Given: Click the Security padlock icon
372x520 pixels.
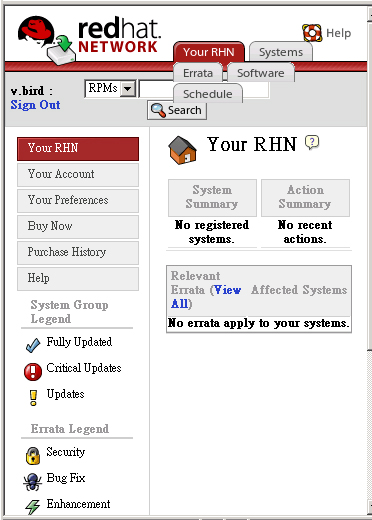Looking at the screenshot, I should [x=33, y=456].
